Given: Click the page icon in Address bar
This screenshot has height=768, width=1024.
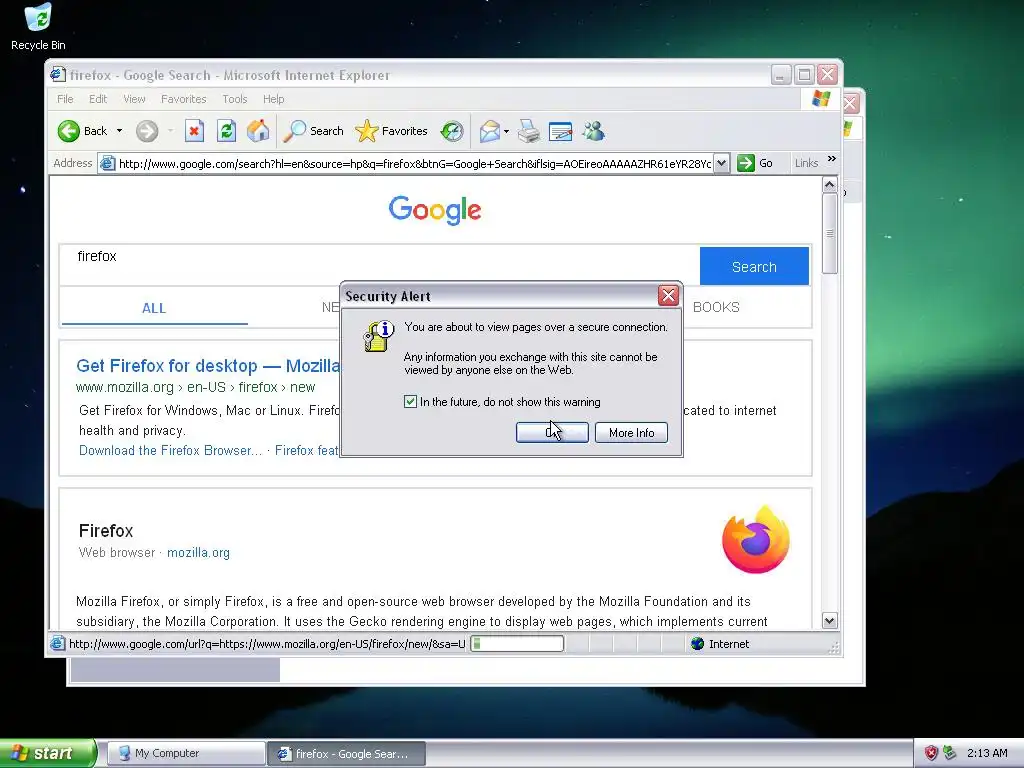Looking at the screenshot, I should click(x=107, y=163).
